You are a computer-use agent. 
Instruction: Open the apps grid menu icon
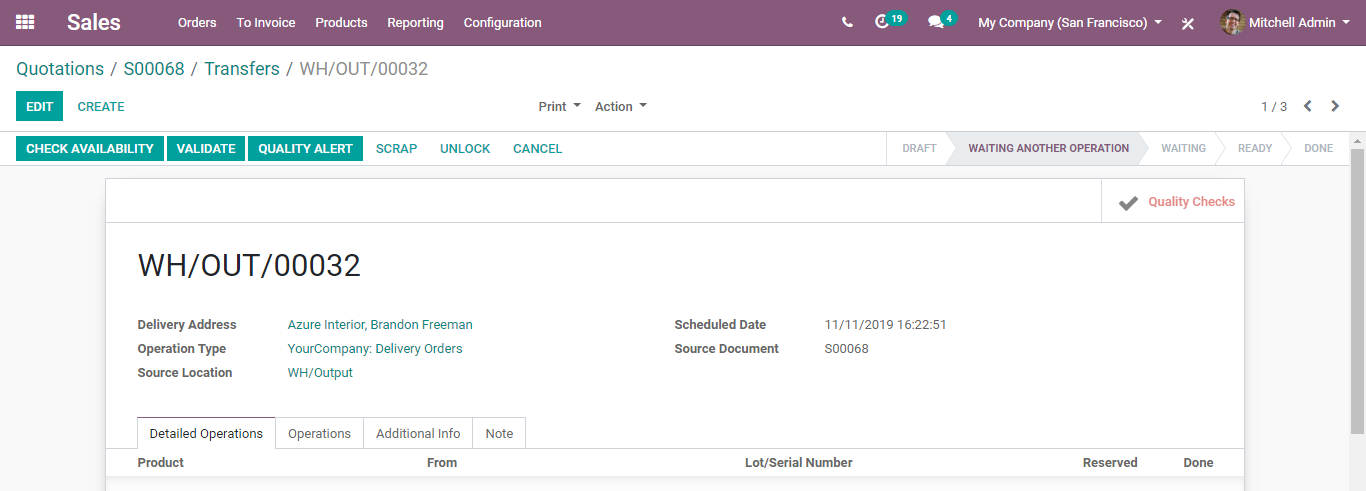(25, 22)
